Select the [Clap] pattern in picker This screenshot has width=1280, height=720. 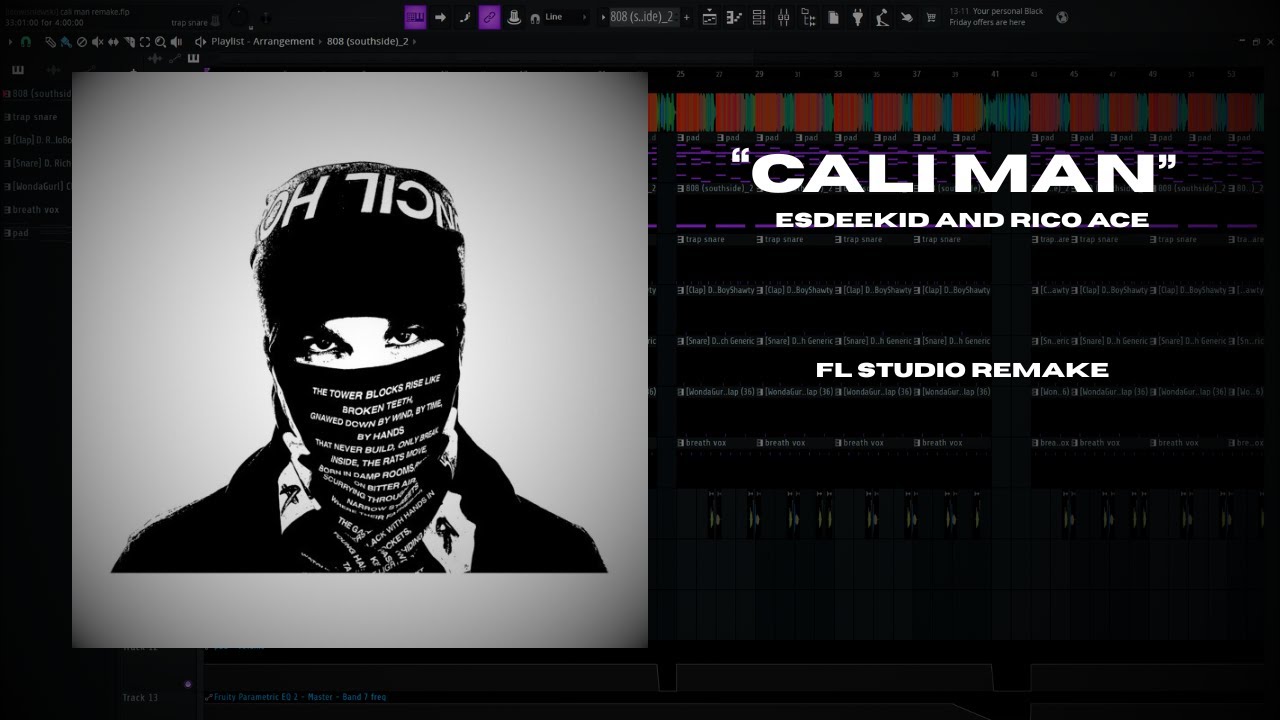coord(37,140)
